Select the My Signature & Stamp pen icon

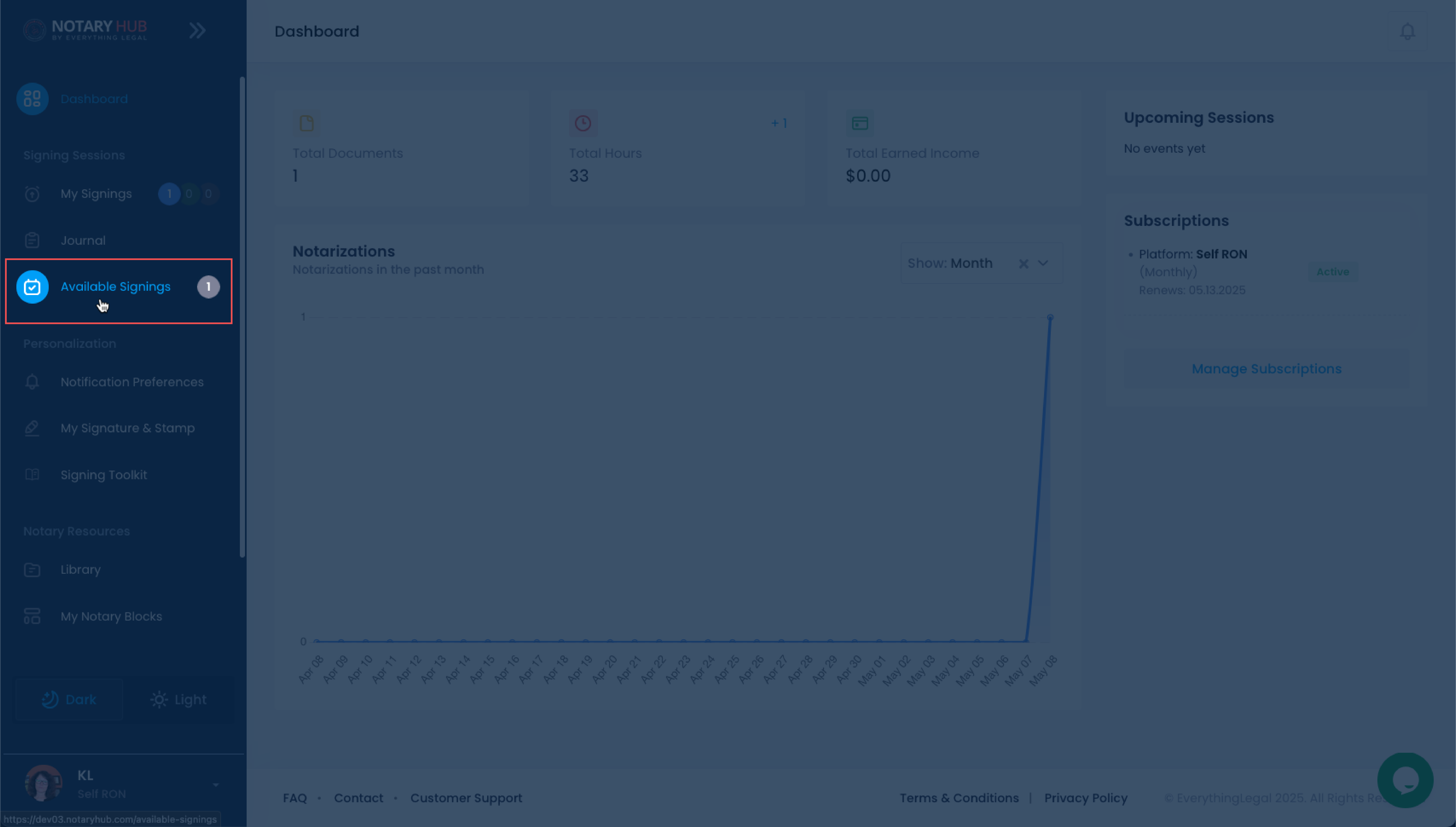32,428
